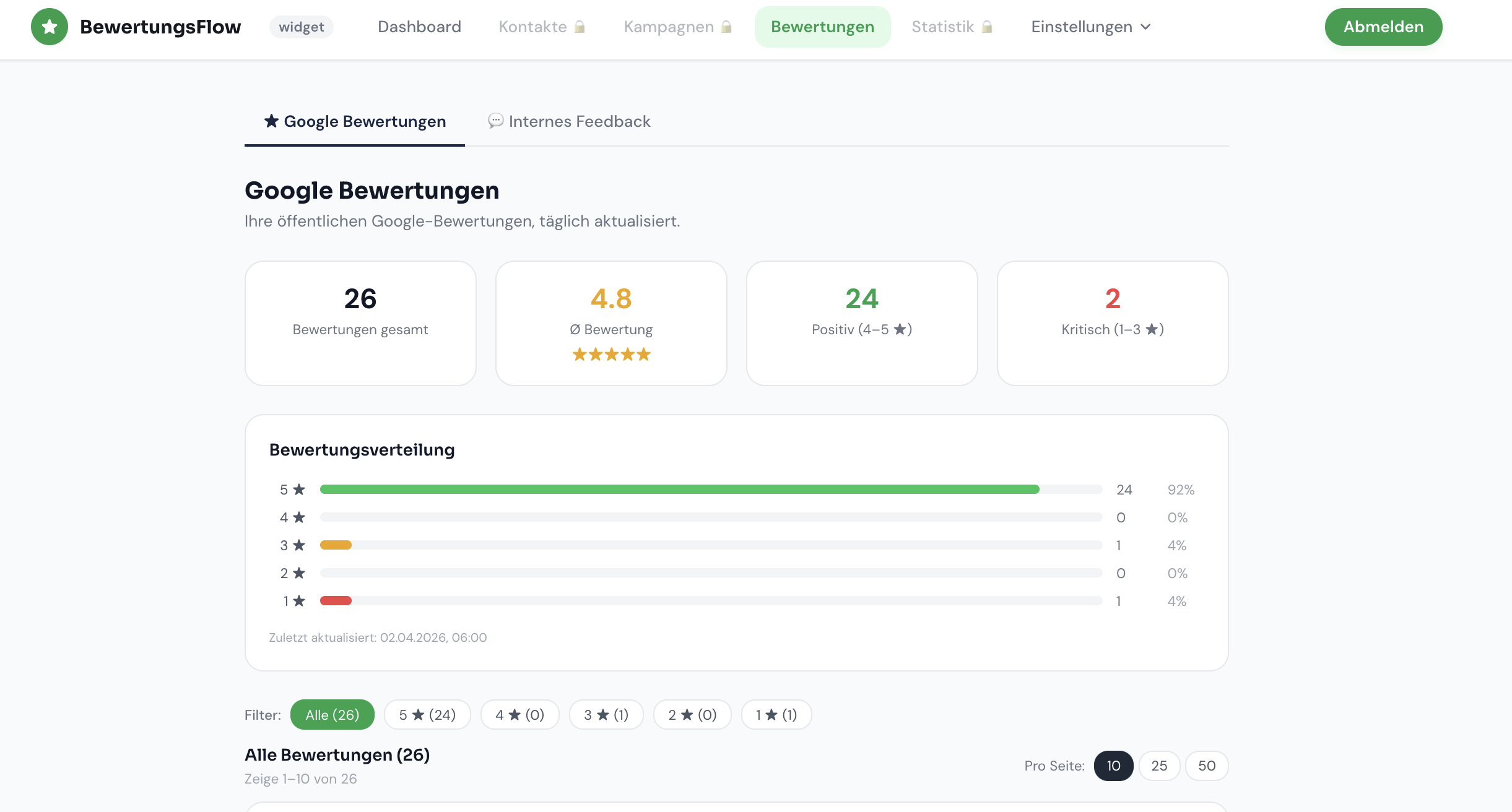The height and width of the screenshot is (812, 1512).
Task: Filter reviews by 3 stars (1)
Action: pos(606,715)
